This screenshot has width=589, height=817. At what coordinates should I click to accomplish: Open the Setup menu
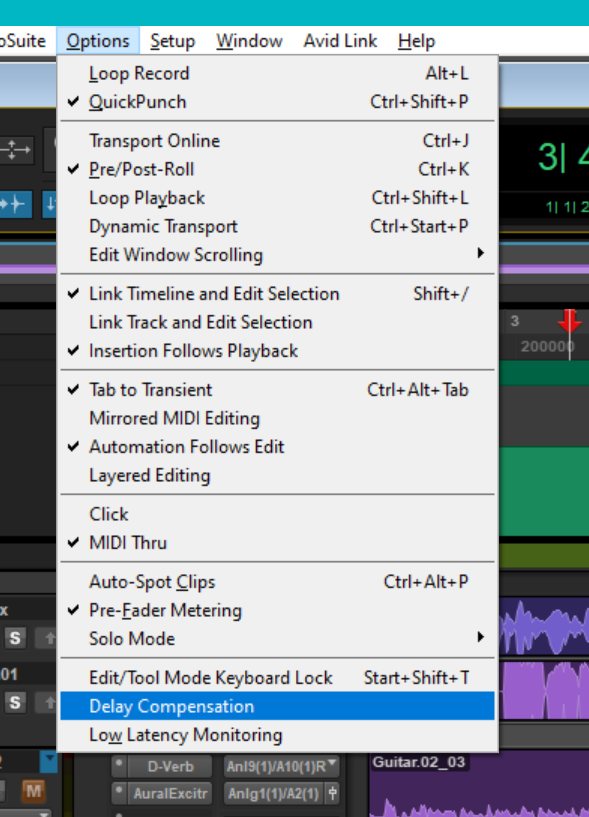(173, 41)
